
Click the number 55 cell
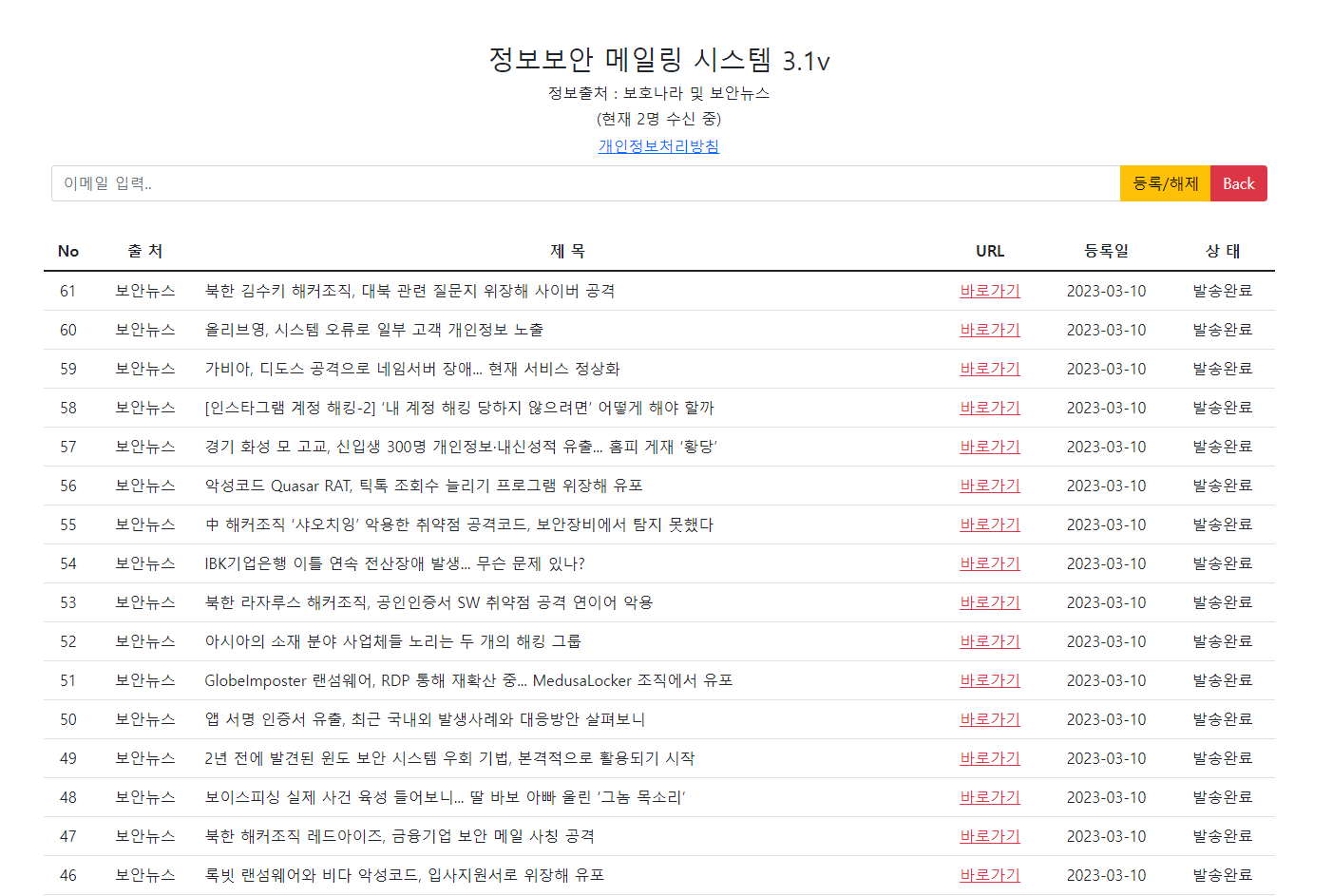pos(68,524)
